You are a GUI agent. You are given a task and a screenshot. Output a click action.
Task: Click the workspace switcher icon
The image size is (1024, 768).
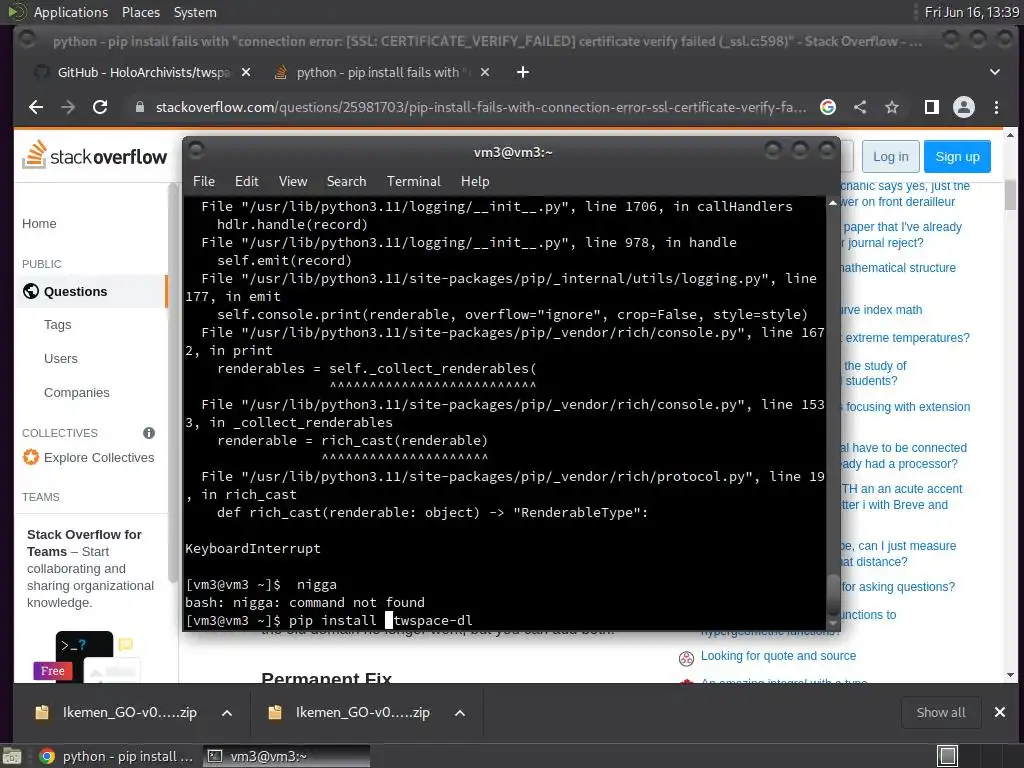pos(948,756)
